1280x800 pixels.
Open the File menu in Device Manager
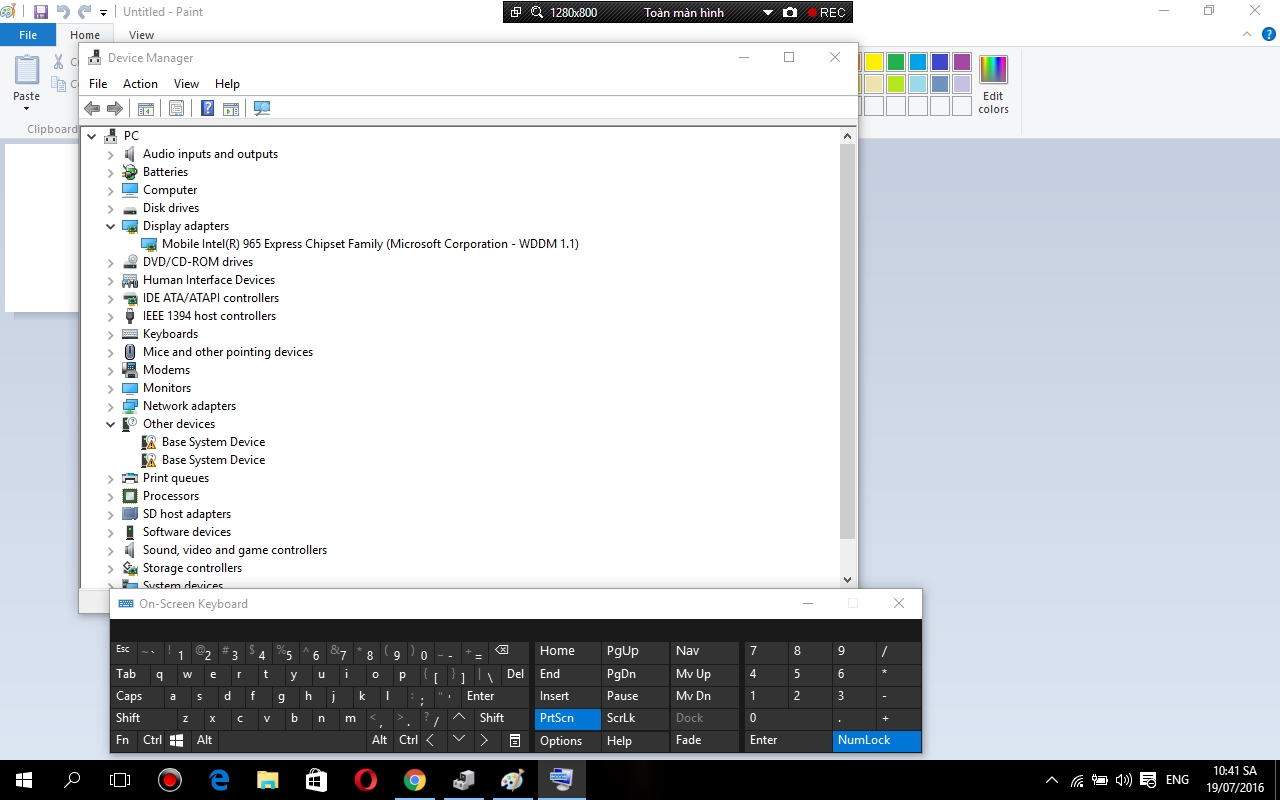[x=98, y=84]
